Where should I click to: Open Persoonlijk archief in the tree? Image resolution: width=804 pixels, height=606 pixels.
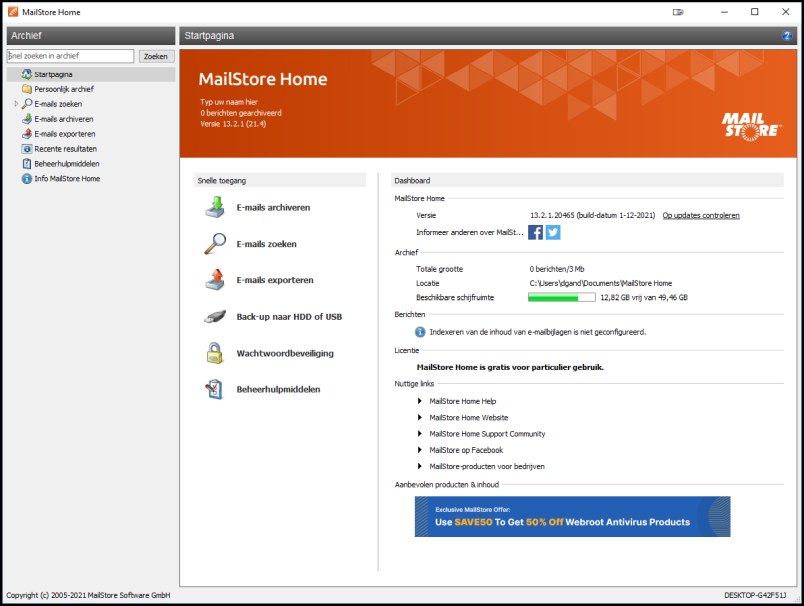pos(64,89)
